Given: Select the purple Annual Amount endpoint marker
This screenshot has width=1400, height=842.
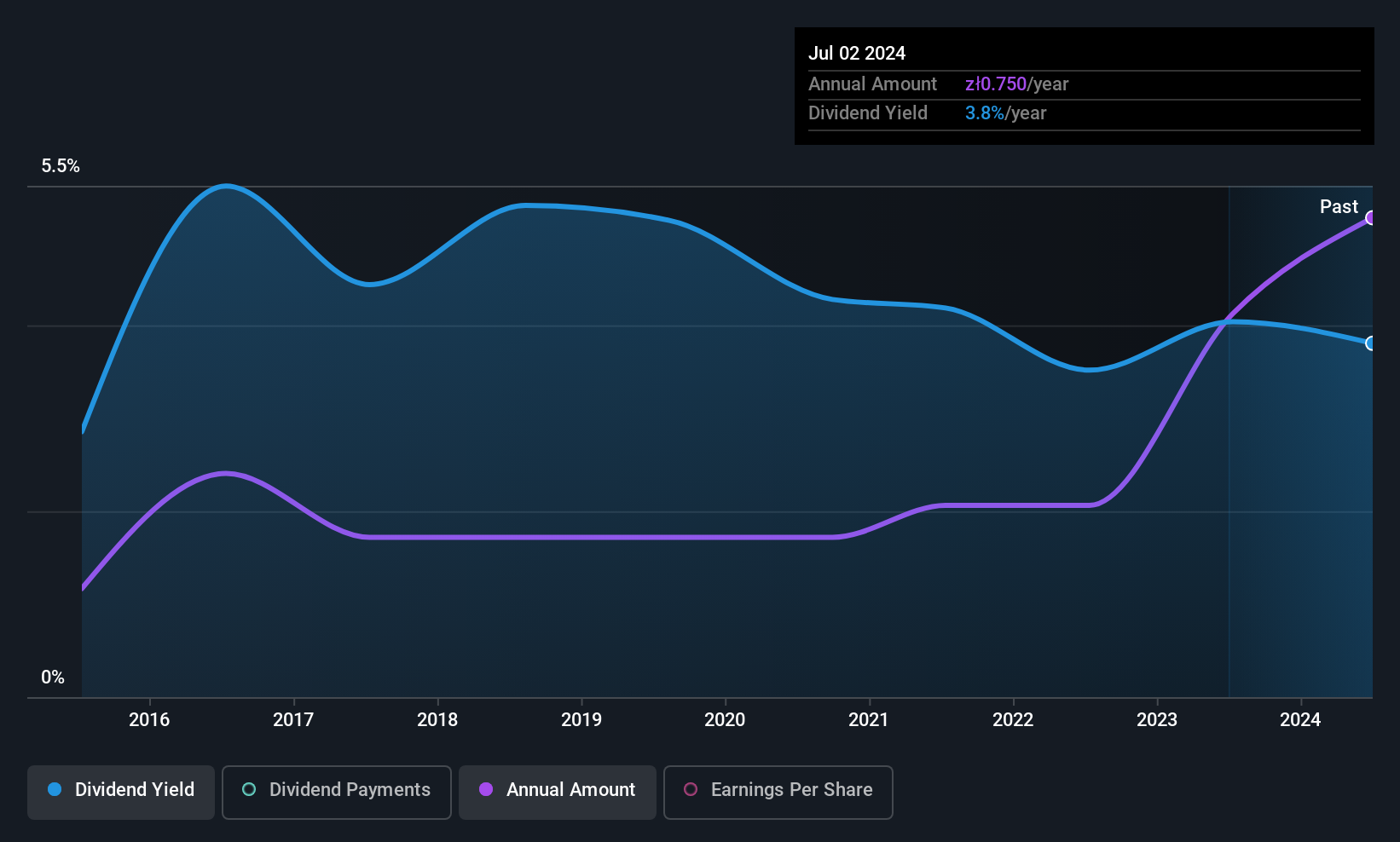Looking at the screenshot, I should [1370, 218].
